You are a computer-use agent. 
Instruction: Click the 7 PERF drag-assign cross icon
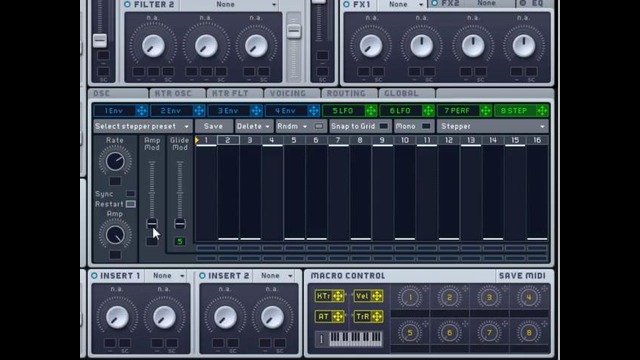[485, 111]
